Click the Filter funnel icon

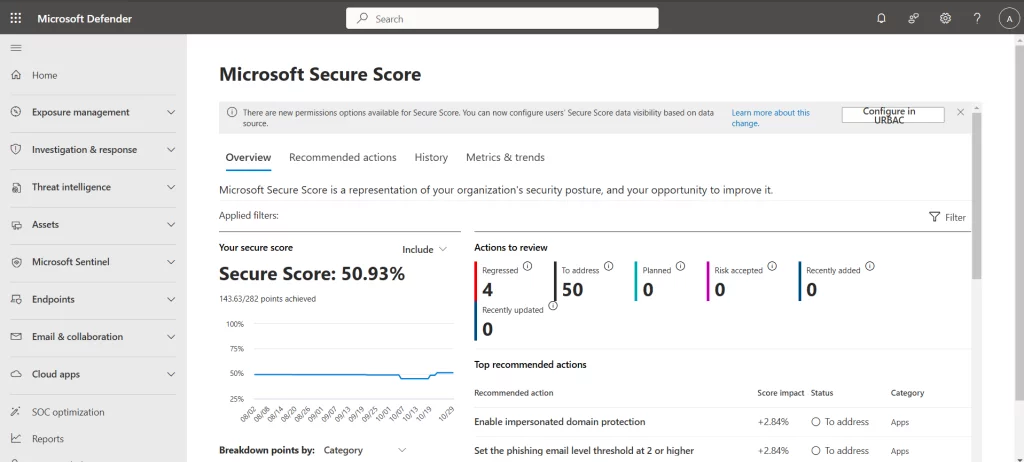[934, 217]
